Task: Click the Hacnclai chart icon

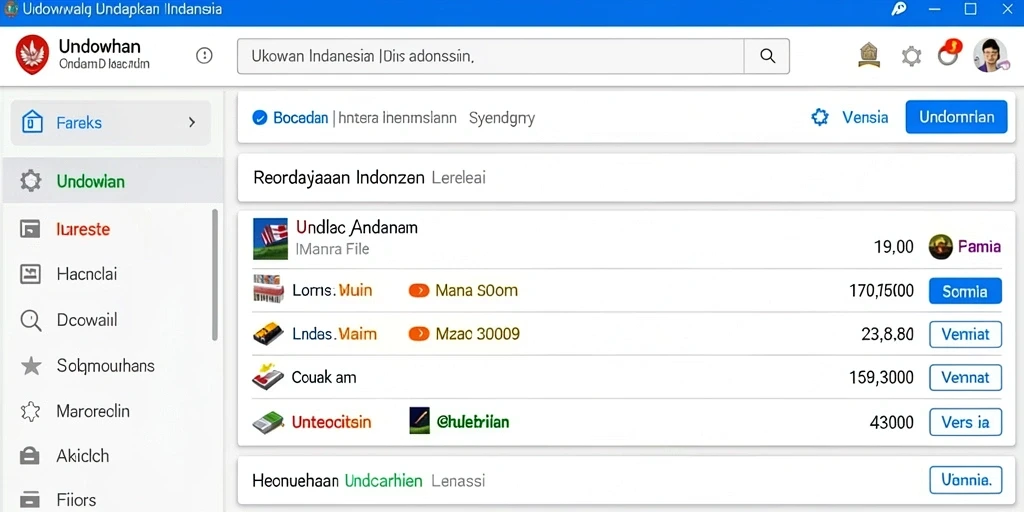Action: click(31, 274)
